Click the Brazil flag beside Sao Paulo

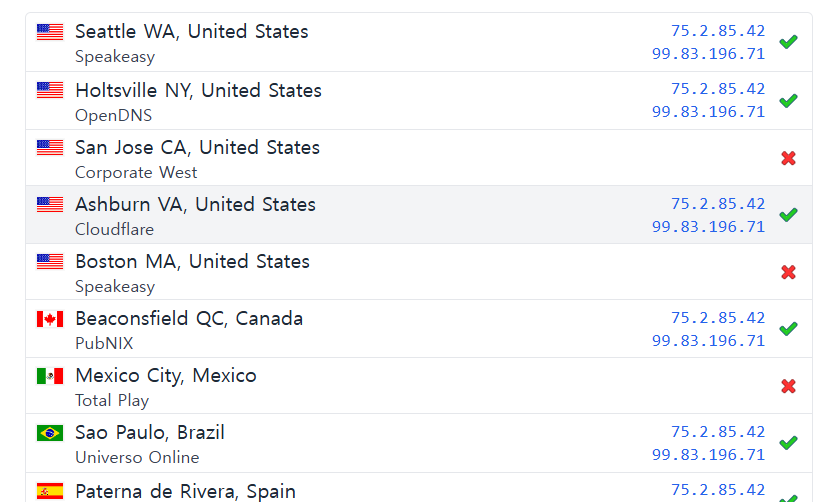50,433
